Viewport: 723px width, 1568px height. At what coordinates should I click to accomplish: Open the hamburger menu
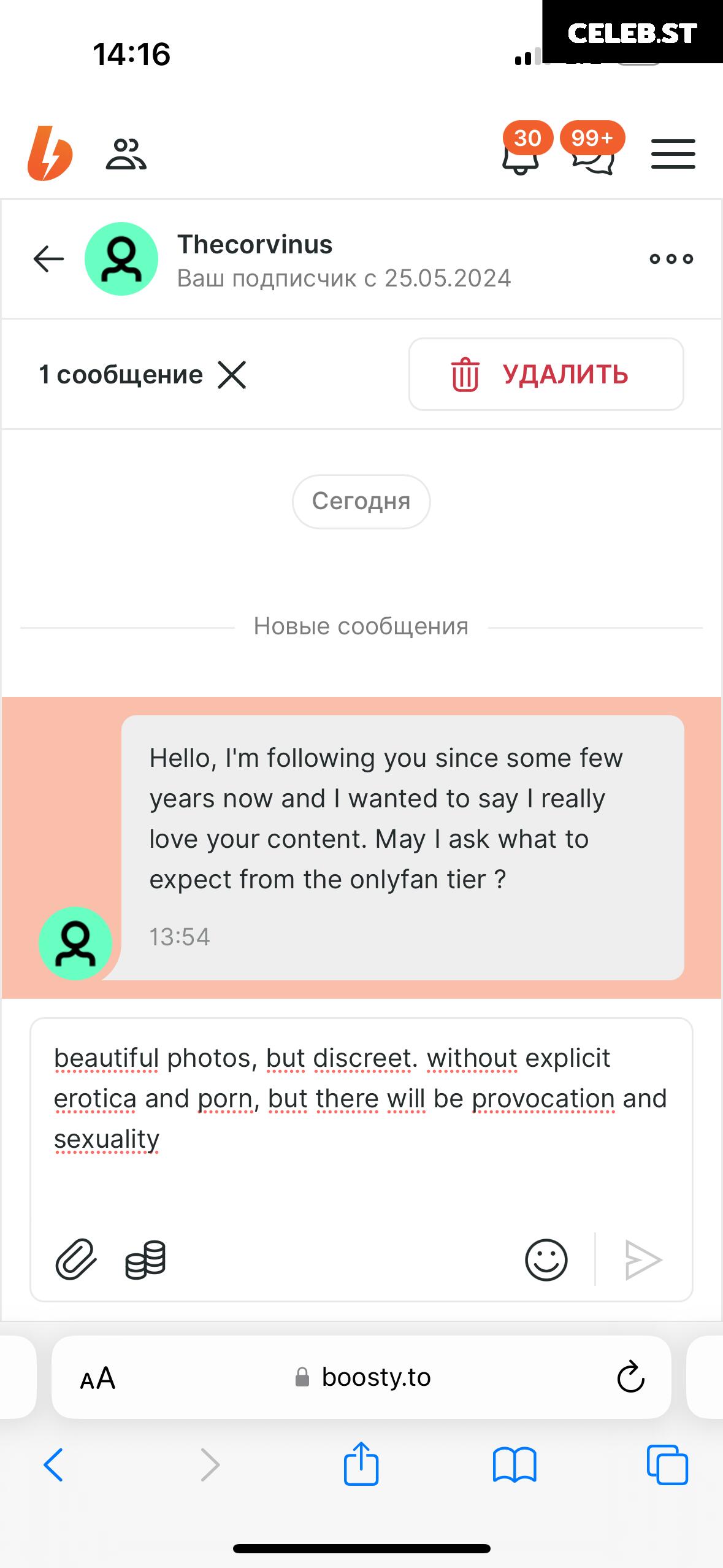tap(673, 154)
